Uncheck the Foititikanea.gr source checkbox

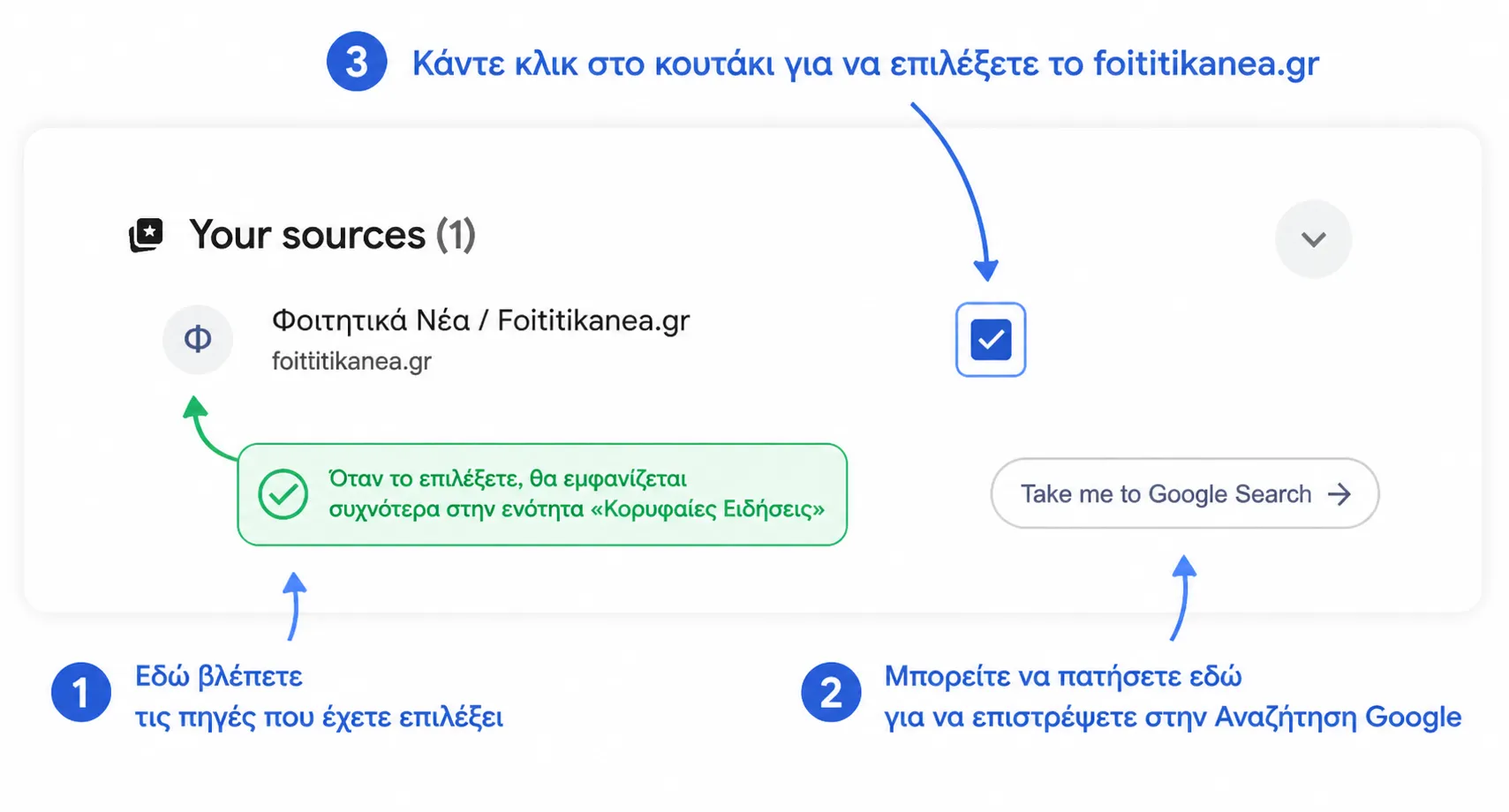tap(990, 340)
